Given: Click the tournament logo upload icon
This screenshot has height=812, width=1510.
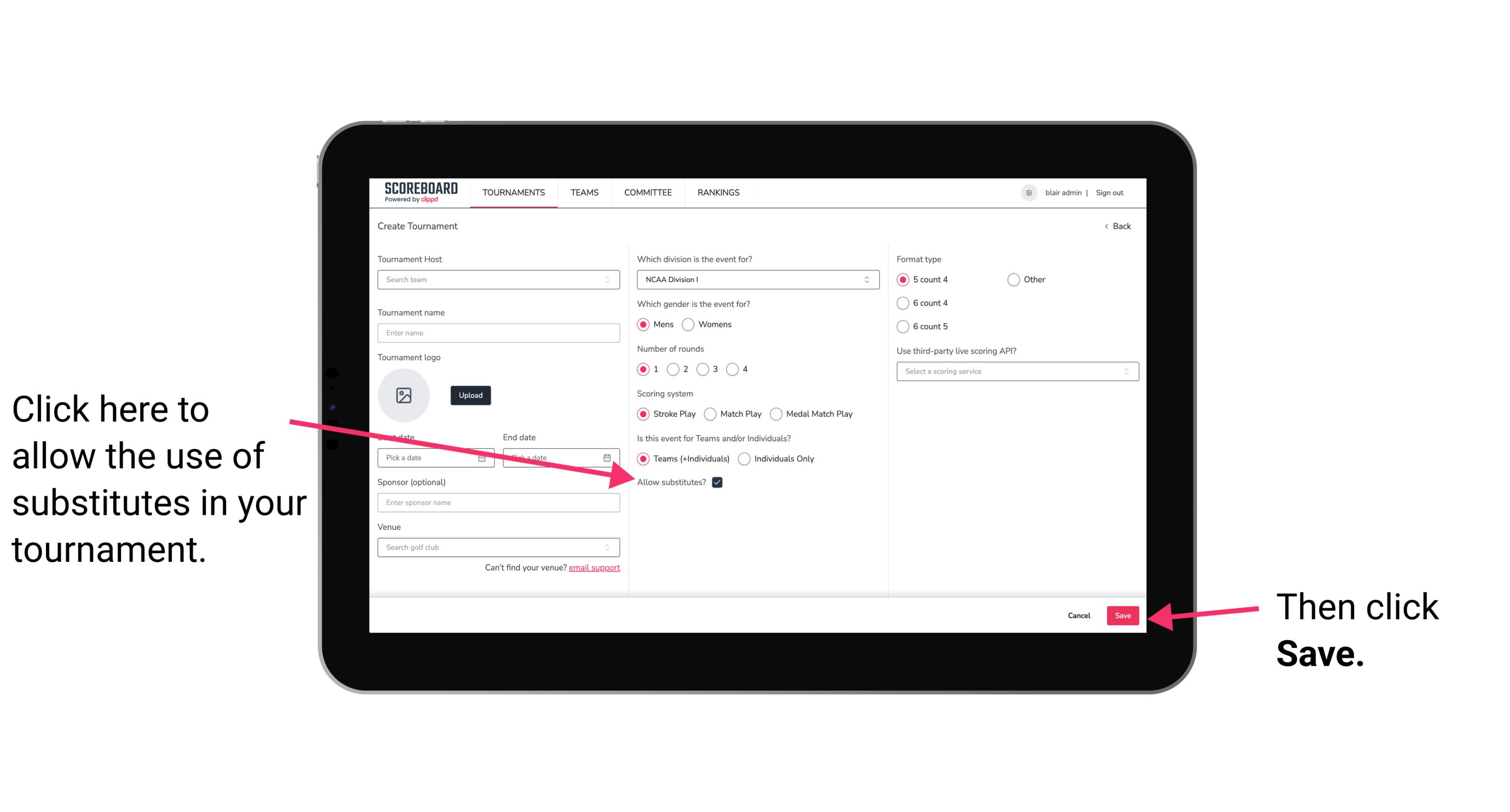Looking at the screenshot, I should (404, 395).
